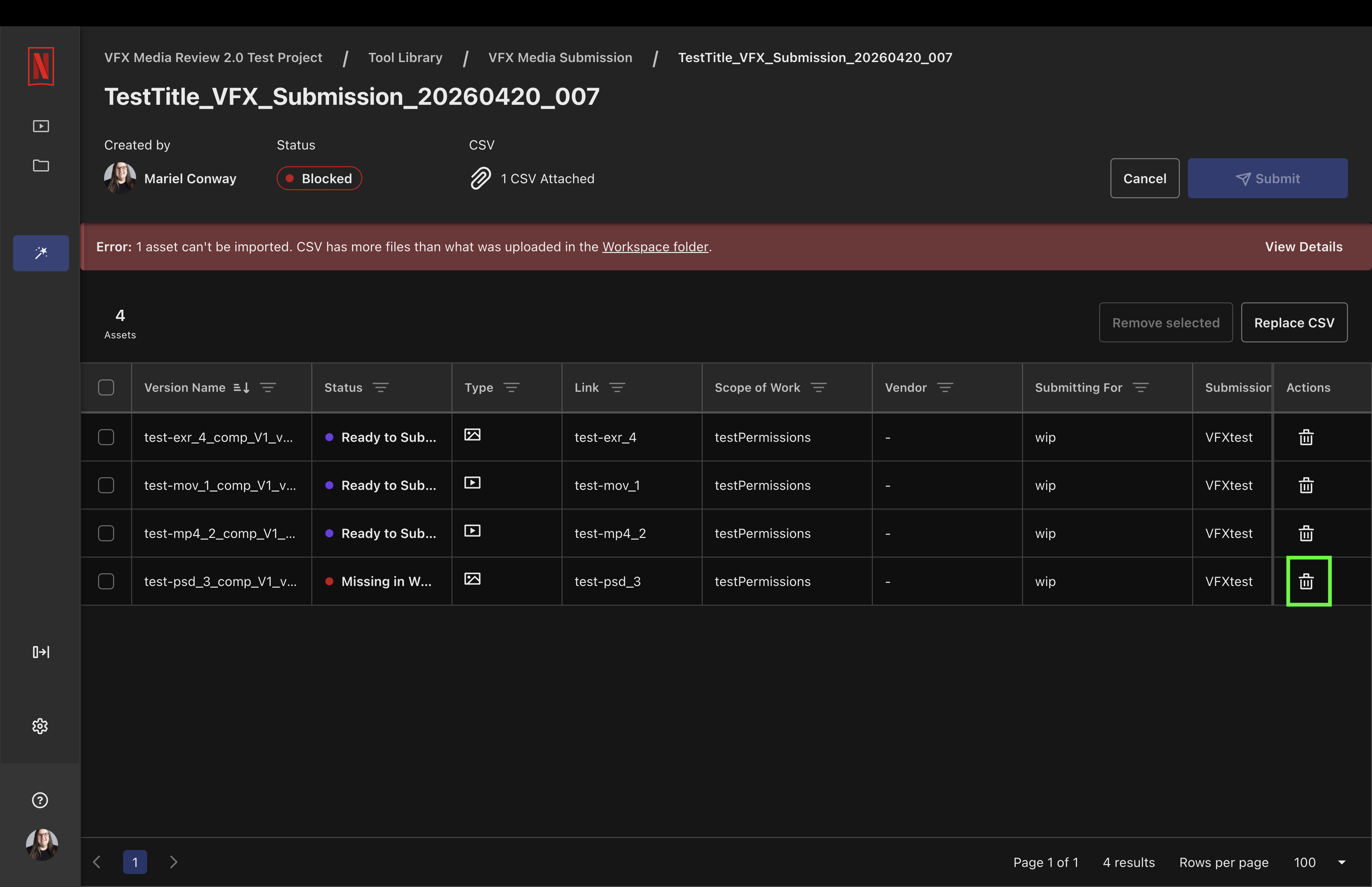This screenshot has height=887, width=1372.
Task: Click the 1 CSV Attached text
Action: (548, 179)
